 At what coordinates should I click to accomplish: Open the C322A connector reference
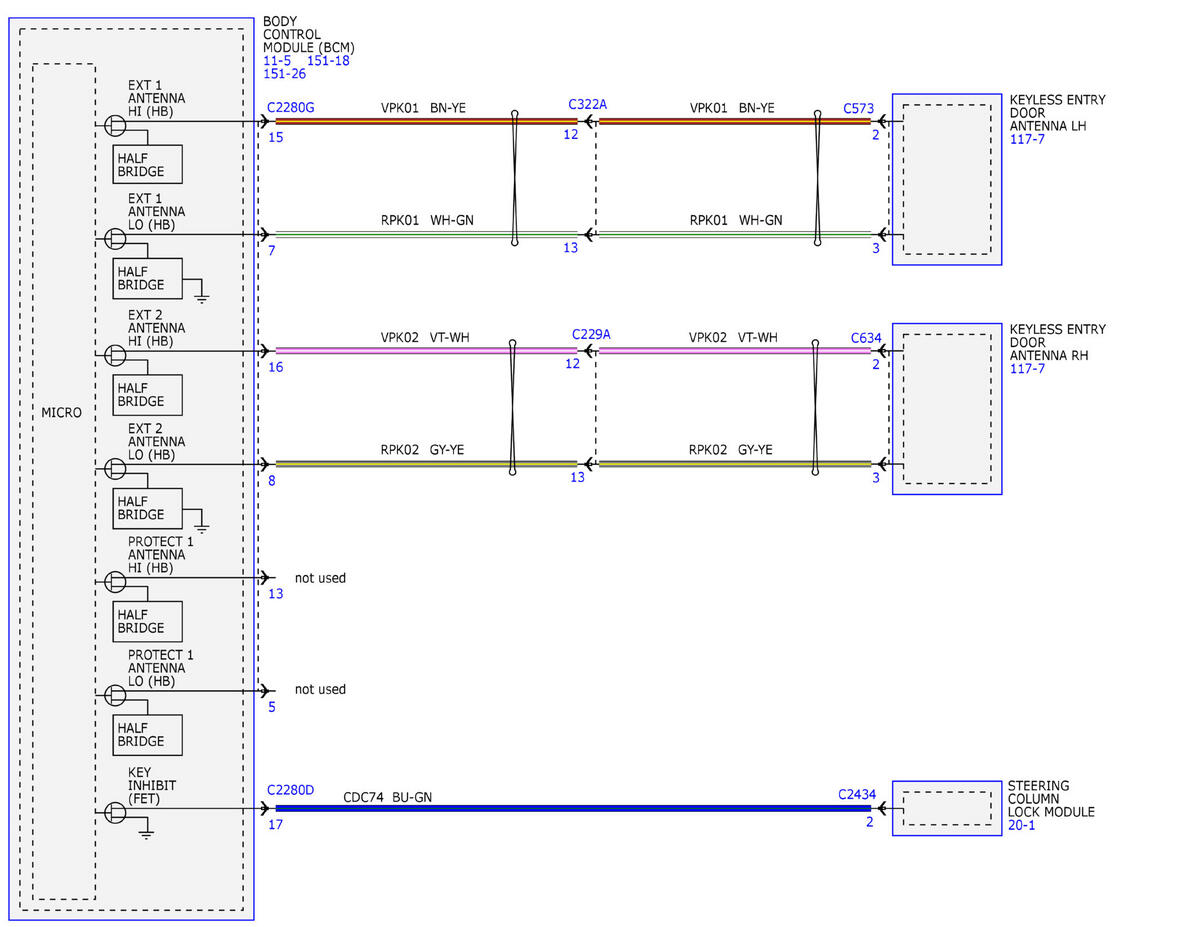587,104
